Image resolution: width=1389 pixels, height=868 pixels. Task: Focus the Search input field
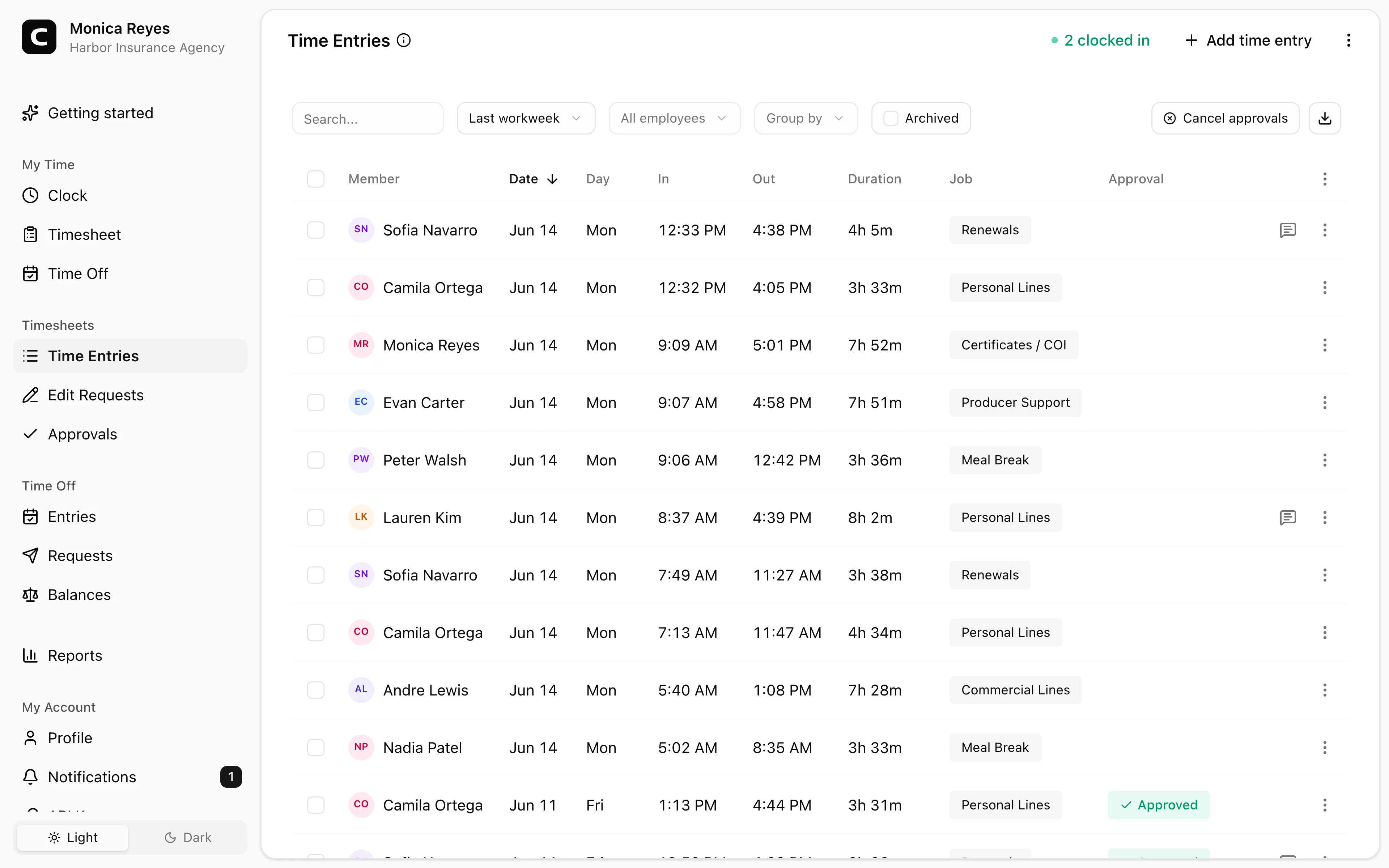(368, 118)
